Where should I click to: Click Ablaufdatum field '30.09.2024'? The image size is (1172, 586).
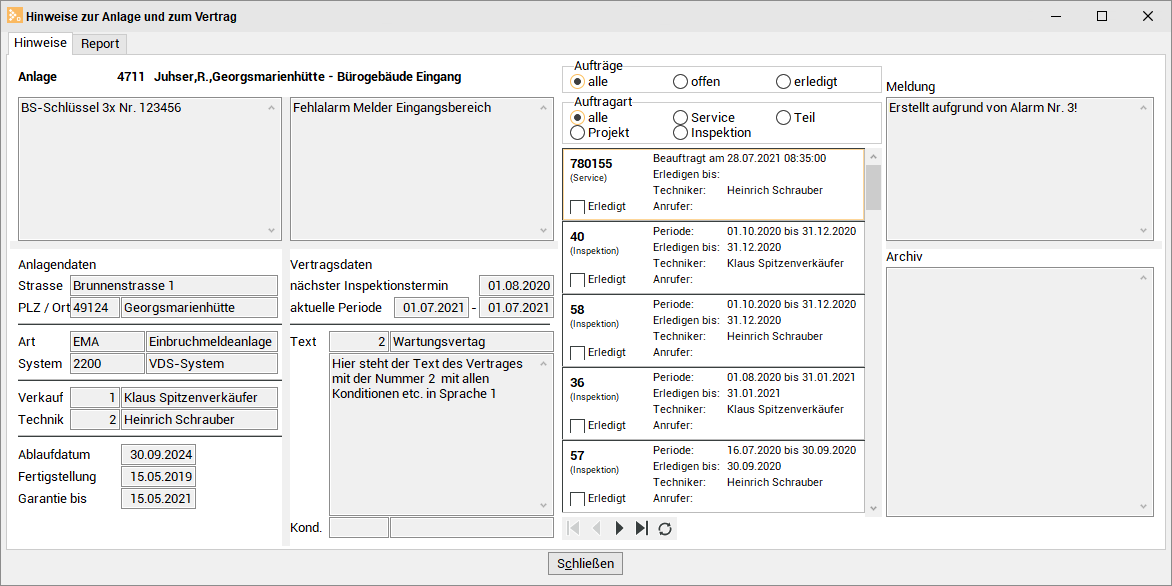(158, 454)
